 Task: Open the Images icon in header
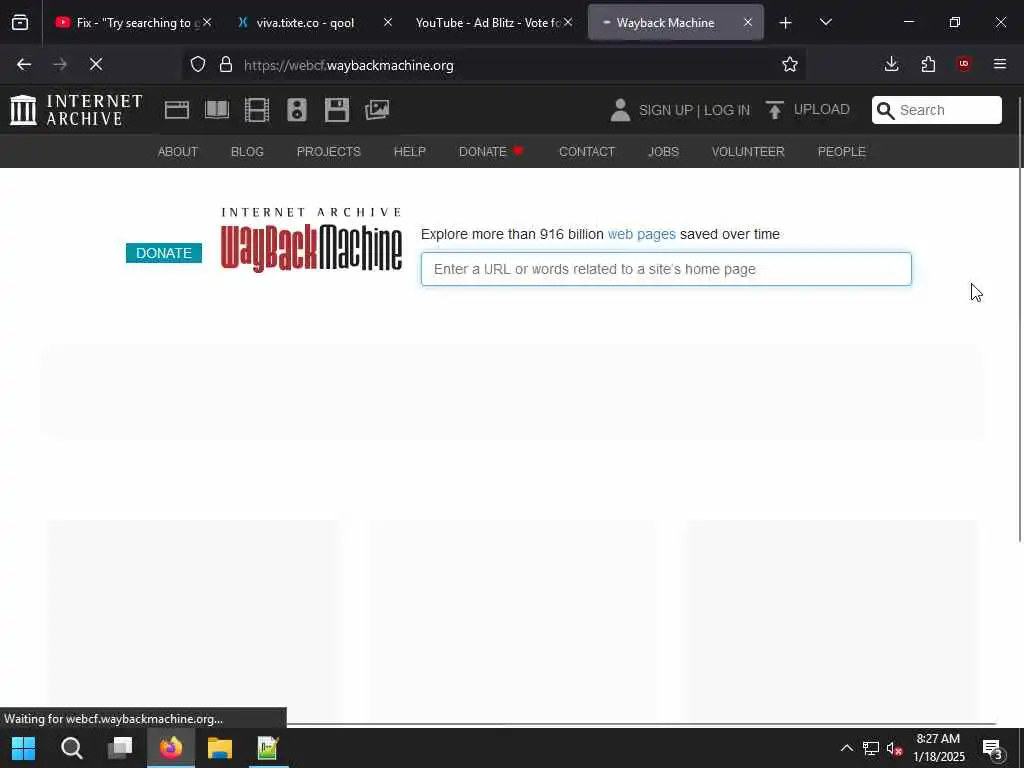pyautogui.click(x=377, y=110)
